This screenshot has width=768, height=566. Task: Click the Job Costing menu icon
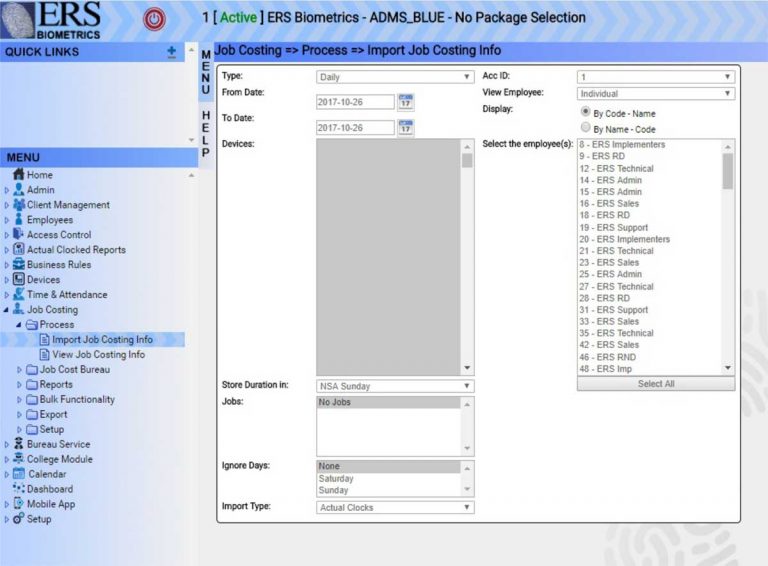pyautogui.click(x=19, y=309)
